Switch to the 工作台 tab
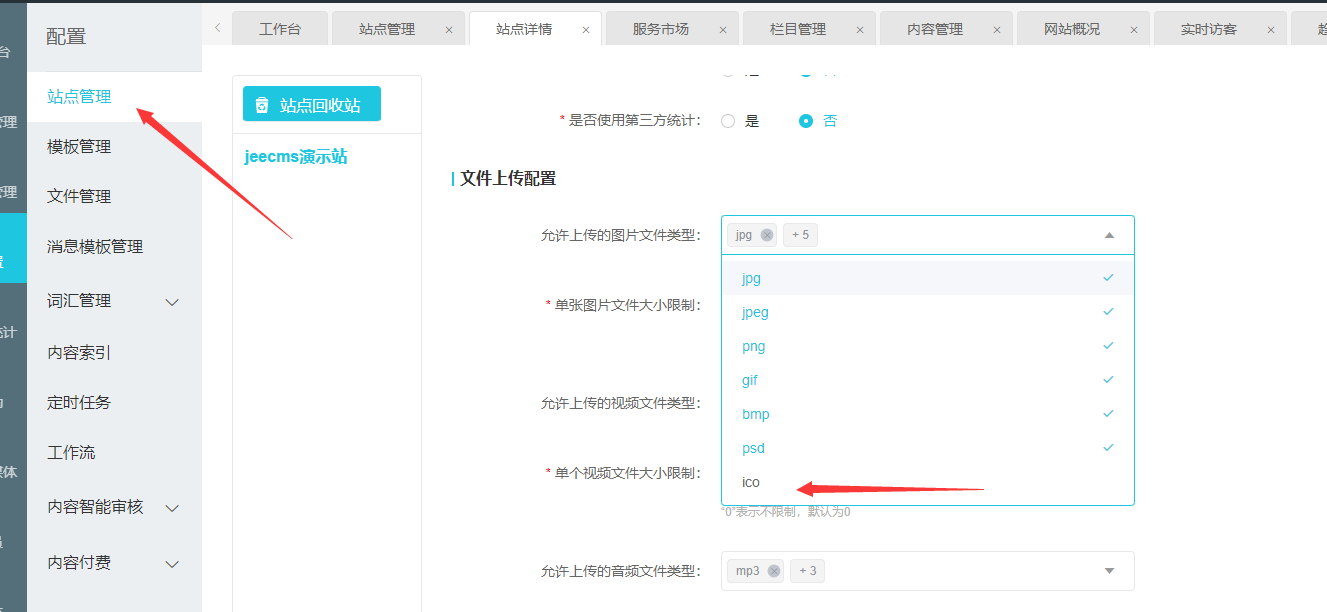Viewport: 1327px width, 612px height. [280, 30]
